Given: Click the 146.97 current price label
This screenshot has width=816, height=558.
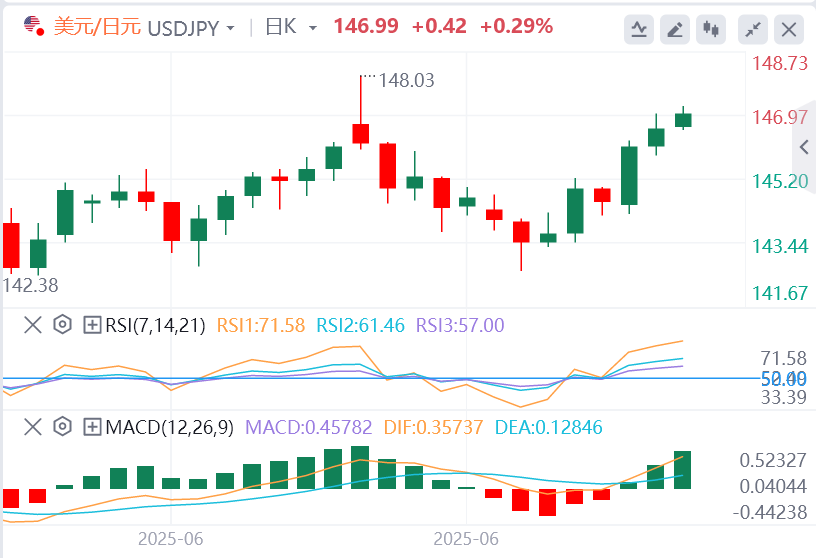Looking at the screenshot, I should point(780,117).
